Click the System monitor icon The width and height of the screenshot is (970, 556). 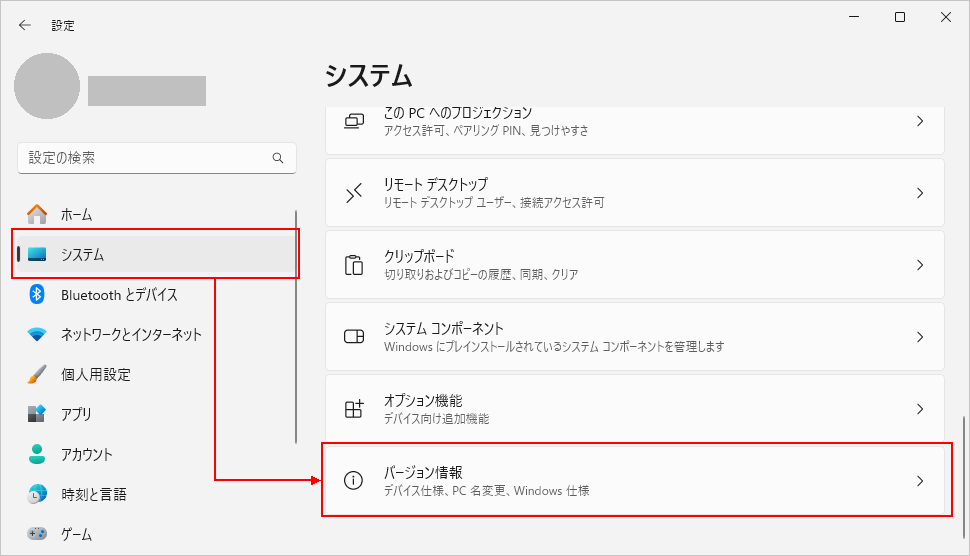point(37,254)
